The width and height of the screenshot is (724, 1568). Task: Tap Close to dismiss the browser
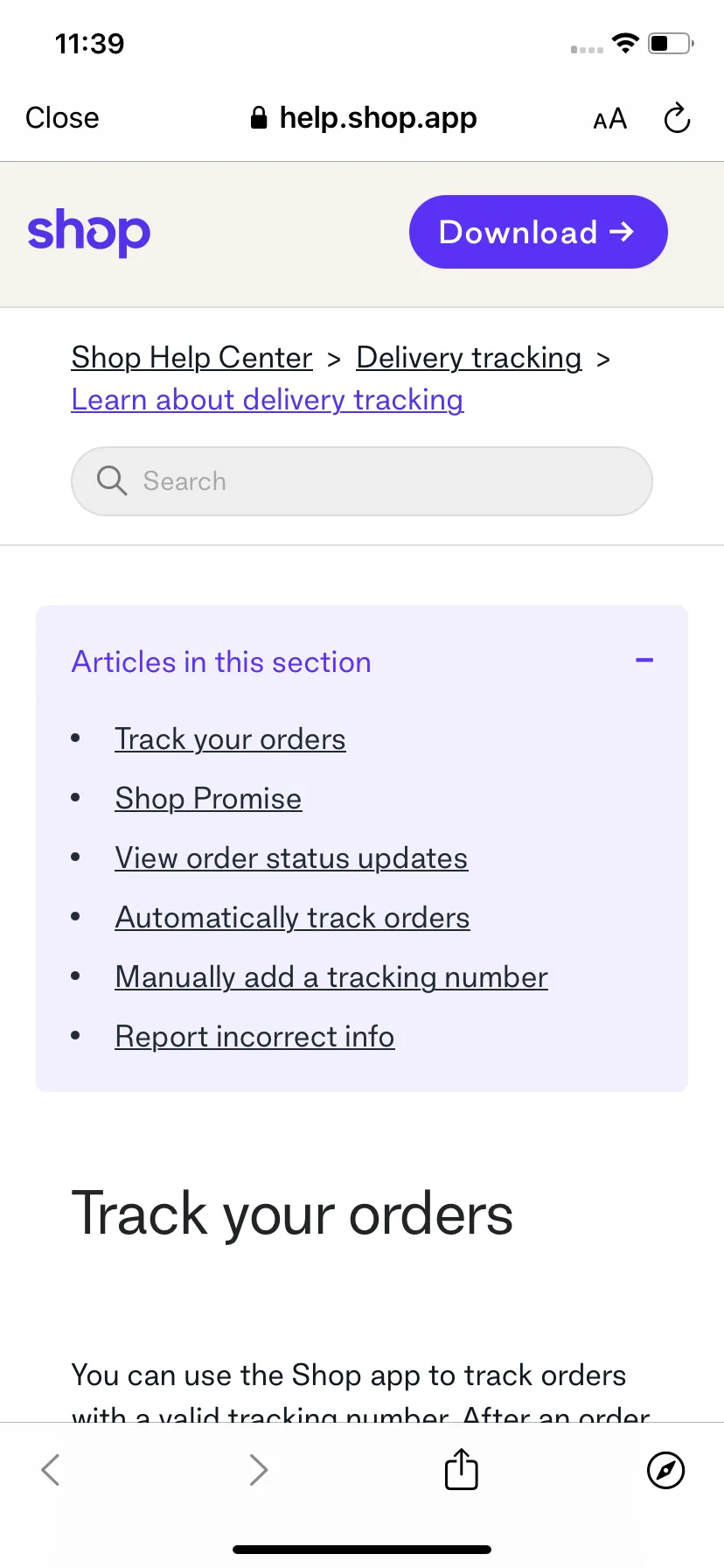pyautogui.click(x=62, y=118)
